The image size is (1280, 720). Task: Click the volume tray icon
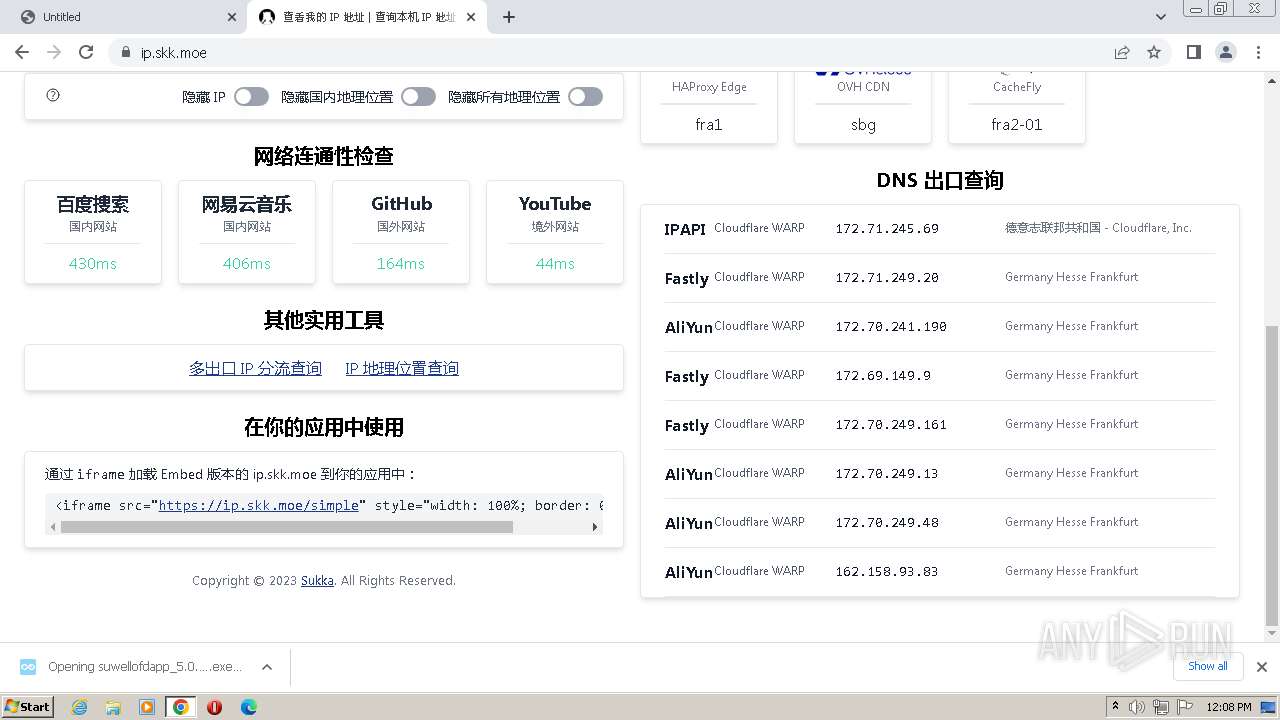[x=1138, y=707]
